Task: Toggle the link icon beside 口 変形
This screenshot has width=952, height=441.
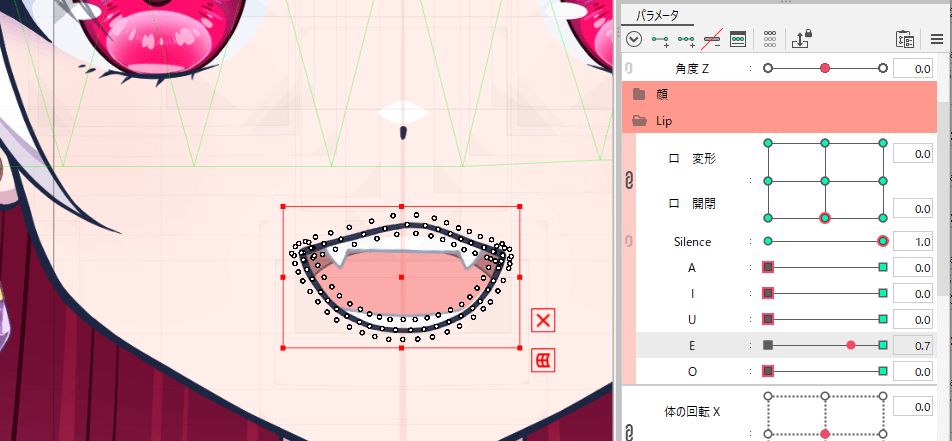Action: pos(629,181)
